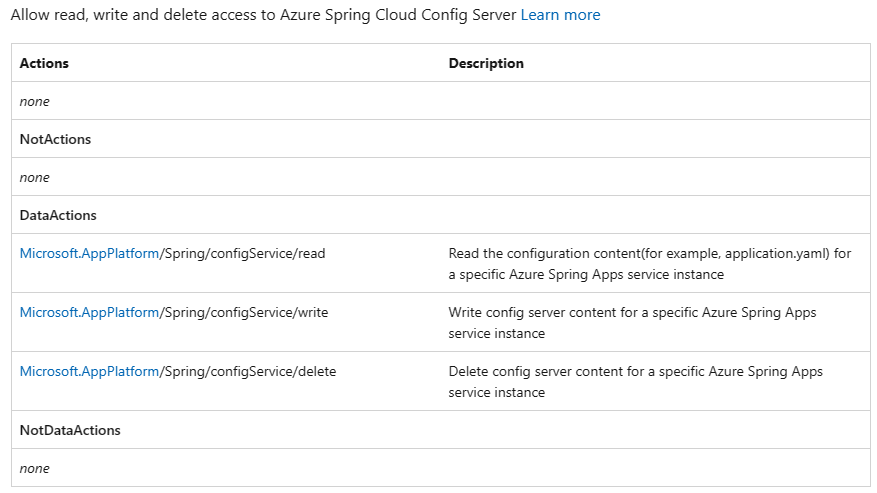Click the NotDataActions section row
The height and width of the screenshot is (493, 877).
click(x=441, y=430)
